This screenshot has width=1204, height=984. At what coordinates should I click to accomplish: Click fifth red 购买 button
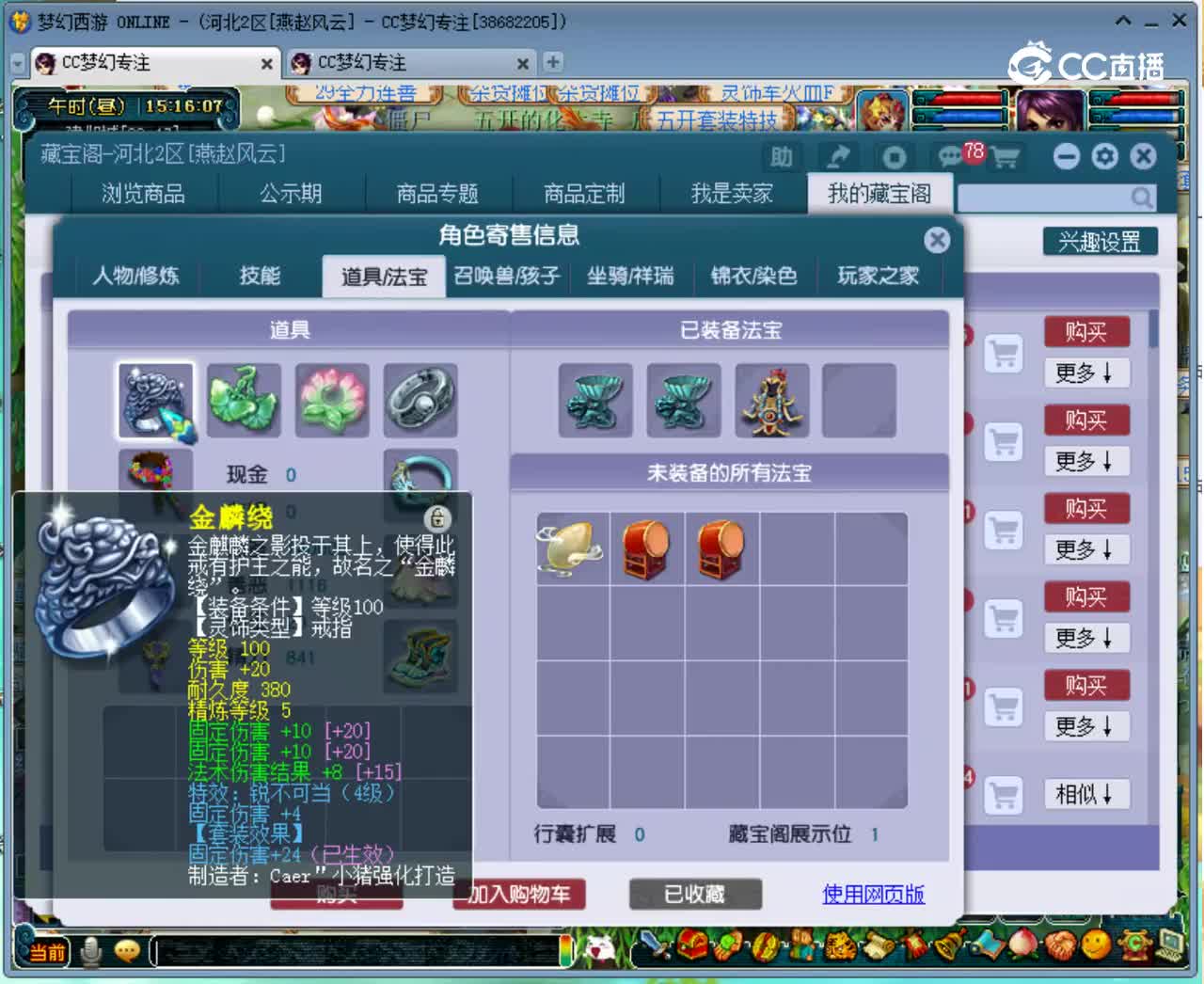tap(1086, 685)
